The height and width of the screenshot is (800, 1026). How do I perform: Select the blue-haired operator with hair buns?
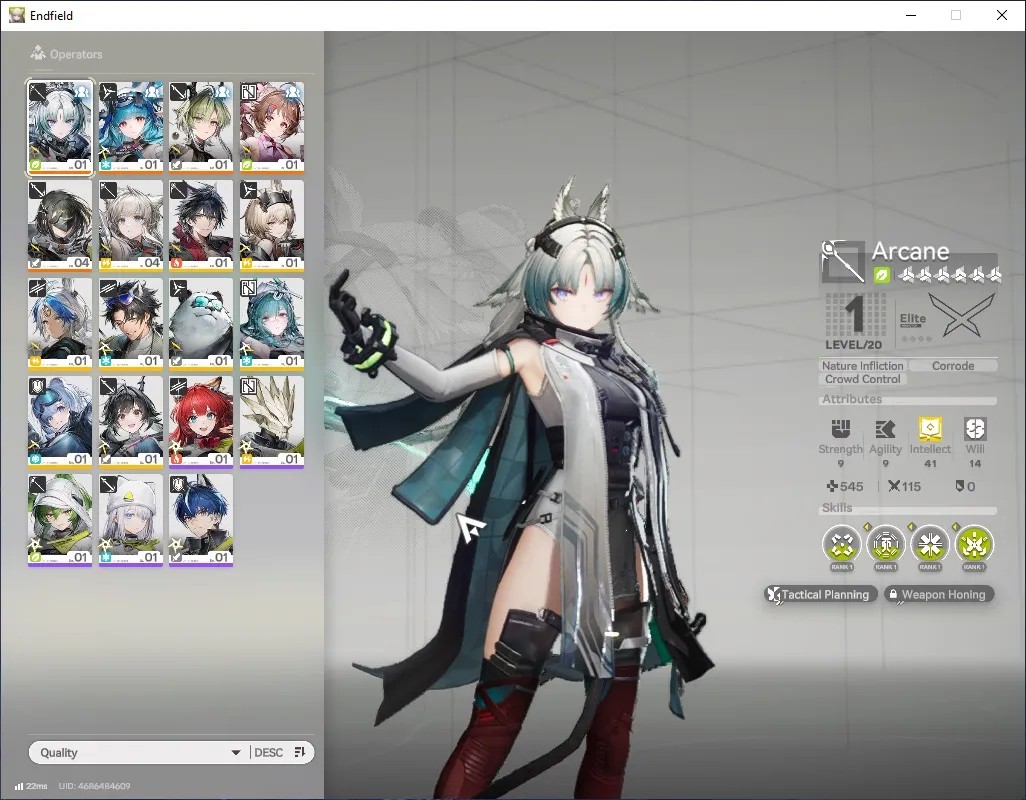pyautogui.click(x=60, y=422)
